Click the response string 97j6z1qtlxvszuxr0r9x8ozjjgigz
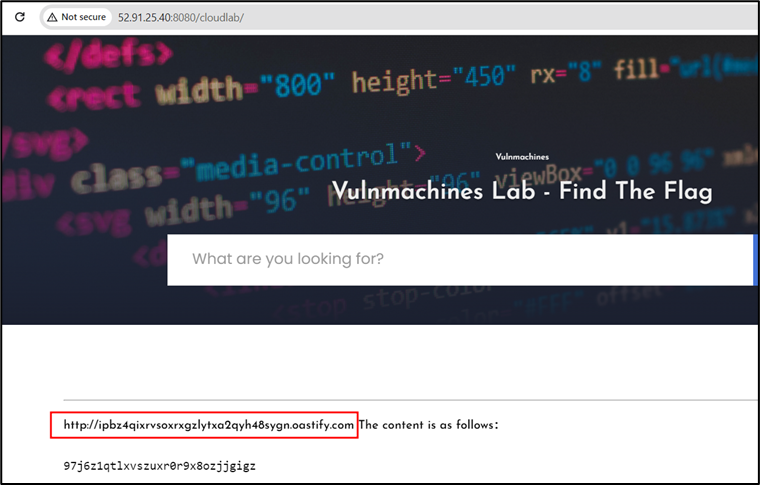 click(x=159, y=466)
